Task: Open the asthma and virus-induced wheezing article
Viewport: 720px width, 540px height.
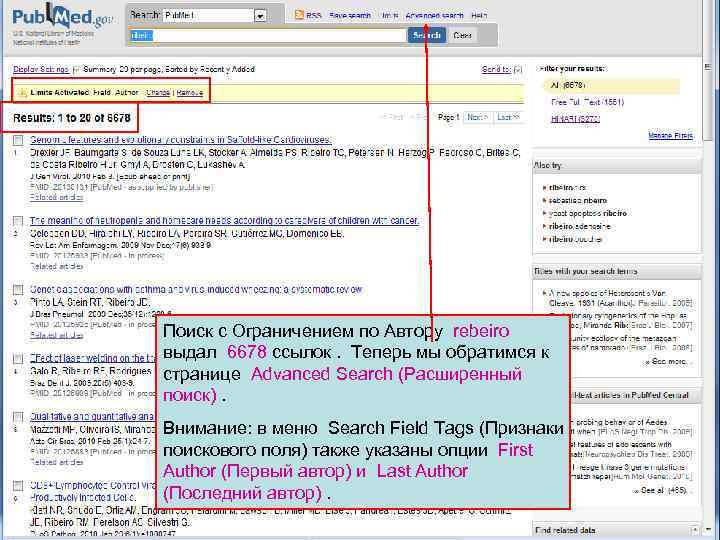Action: [x=196, y=290]
